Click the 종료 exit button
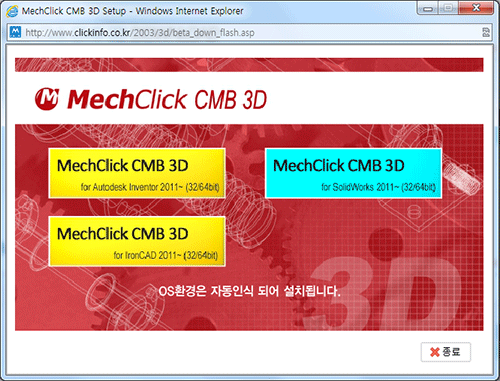 point(446,352)
